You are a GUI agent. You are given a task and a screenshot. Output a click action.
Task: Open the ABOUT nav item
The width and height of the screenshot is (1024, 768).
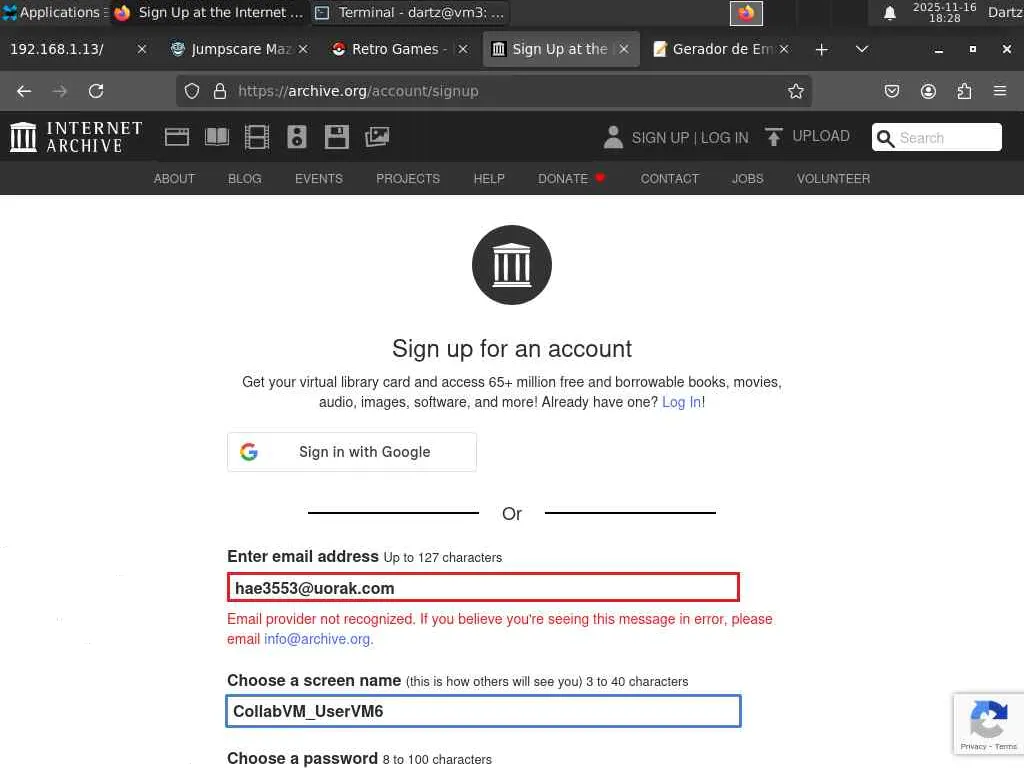pyautogui.click(x=174, y=179)
